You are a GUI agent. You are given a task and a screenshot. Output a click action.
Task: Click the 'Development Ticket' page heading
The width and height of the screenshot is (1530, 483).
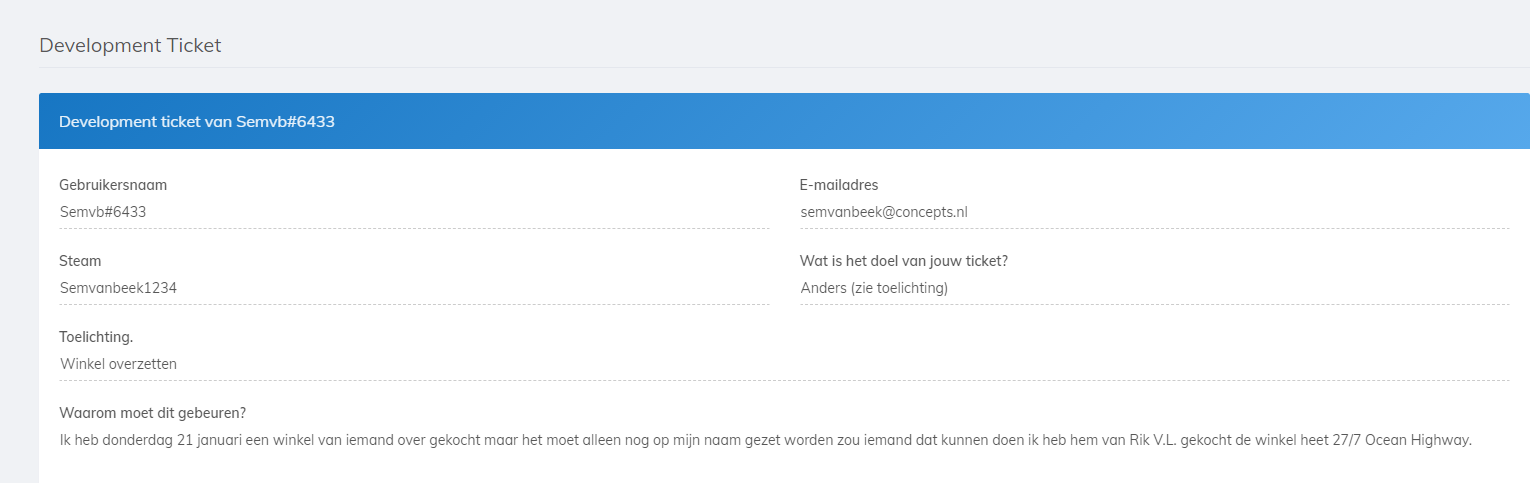(x=130, y=45)
